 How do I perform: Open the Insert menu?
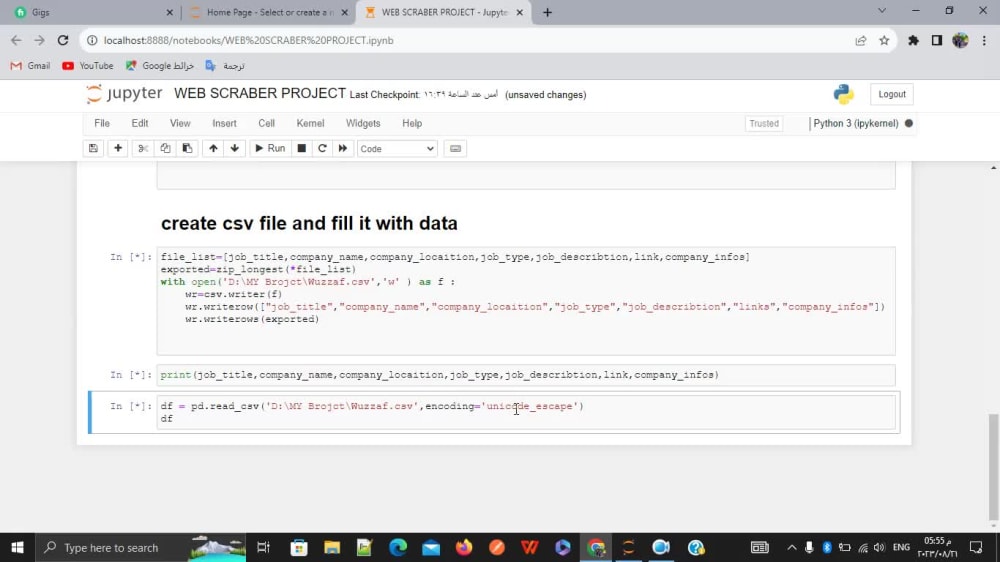pos(224,123)
